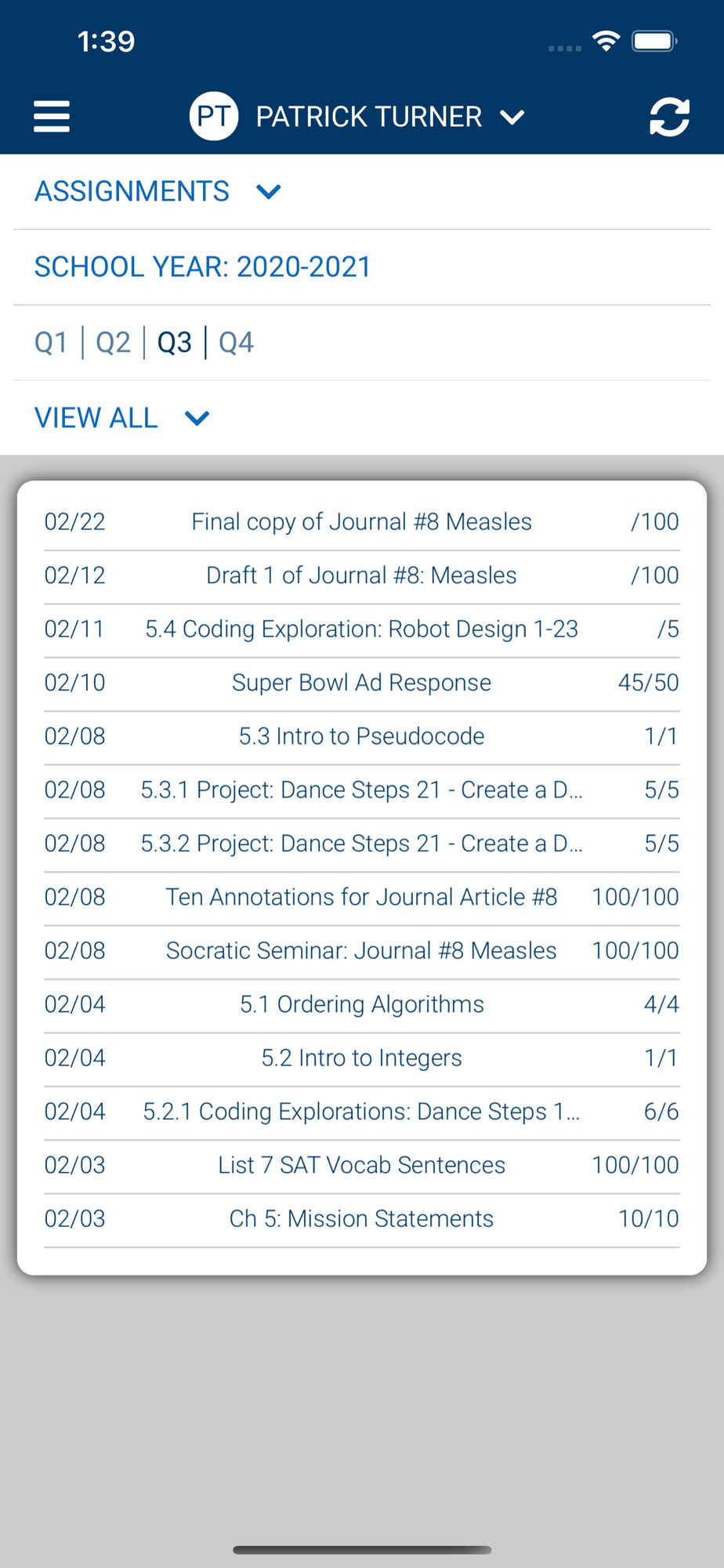Screen dimensions: 724x1568
Task: Open the Assignments dropdown
Action: point(157,191)
